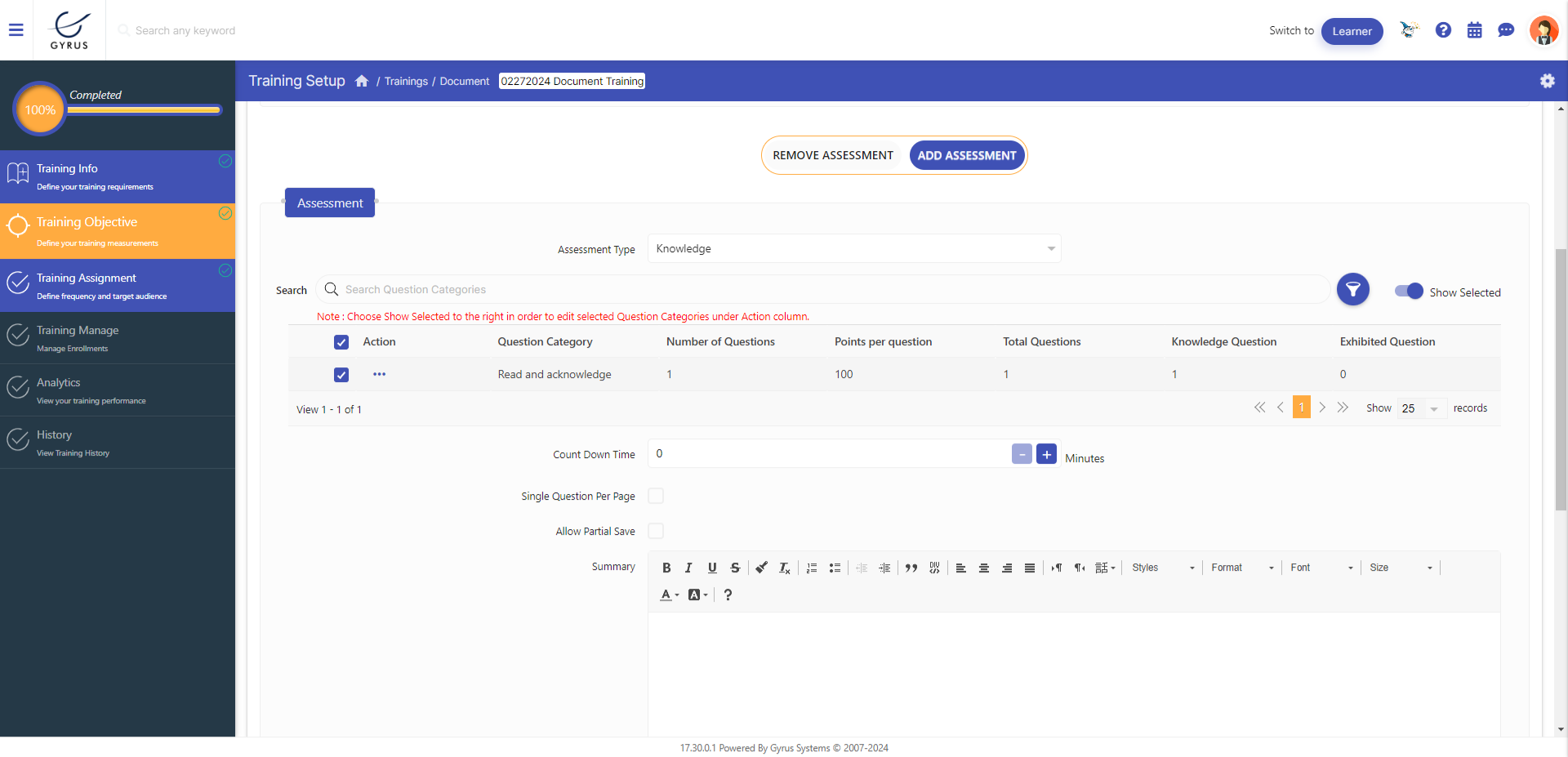Viewport: 1568px width, 757px height.
Task: Click the ADD ASSESSMENT button
Action: 966,155
